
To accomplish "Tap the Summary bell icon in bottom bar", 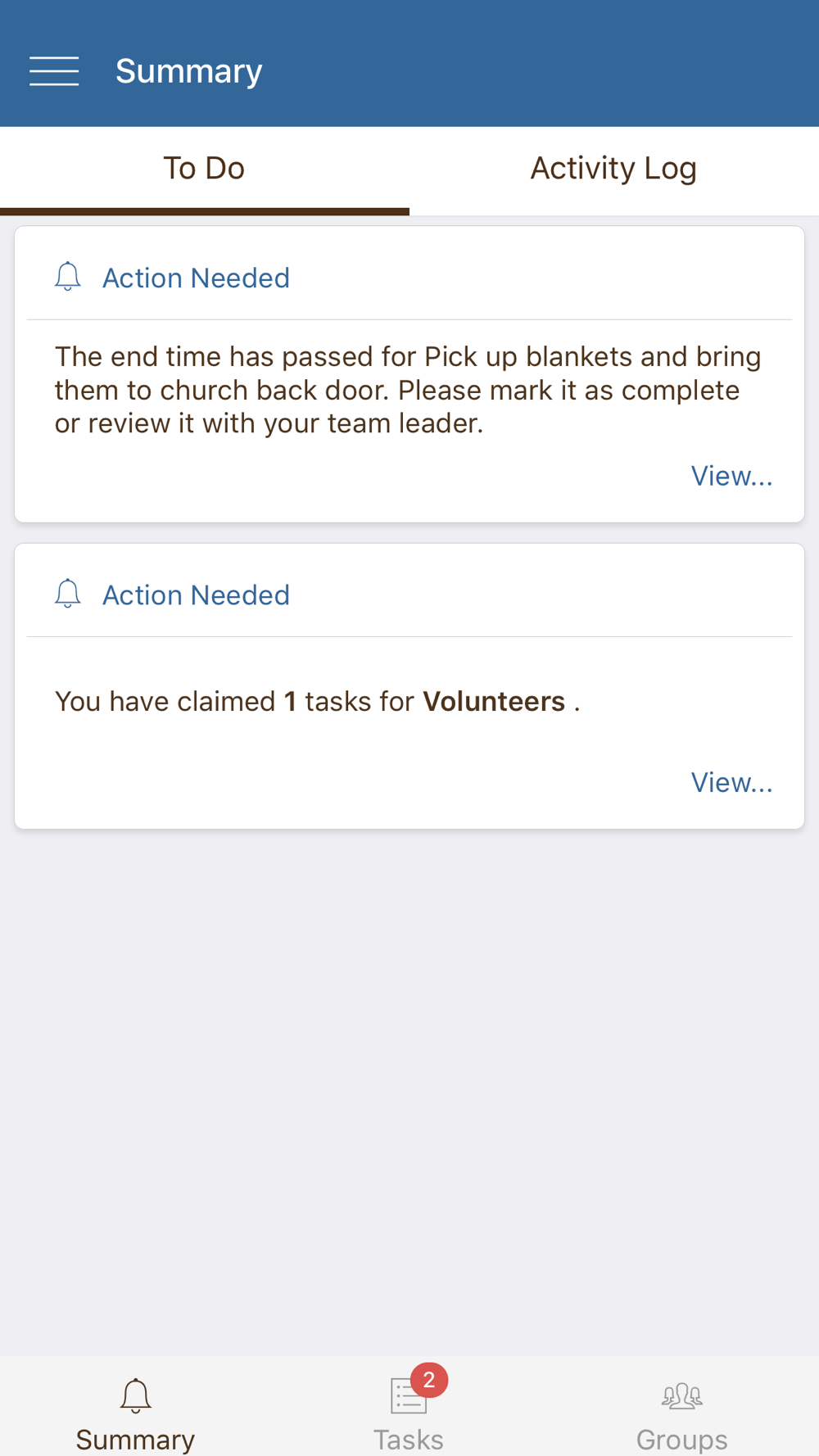I will click(135, 1395).
